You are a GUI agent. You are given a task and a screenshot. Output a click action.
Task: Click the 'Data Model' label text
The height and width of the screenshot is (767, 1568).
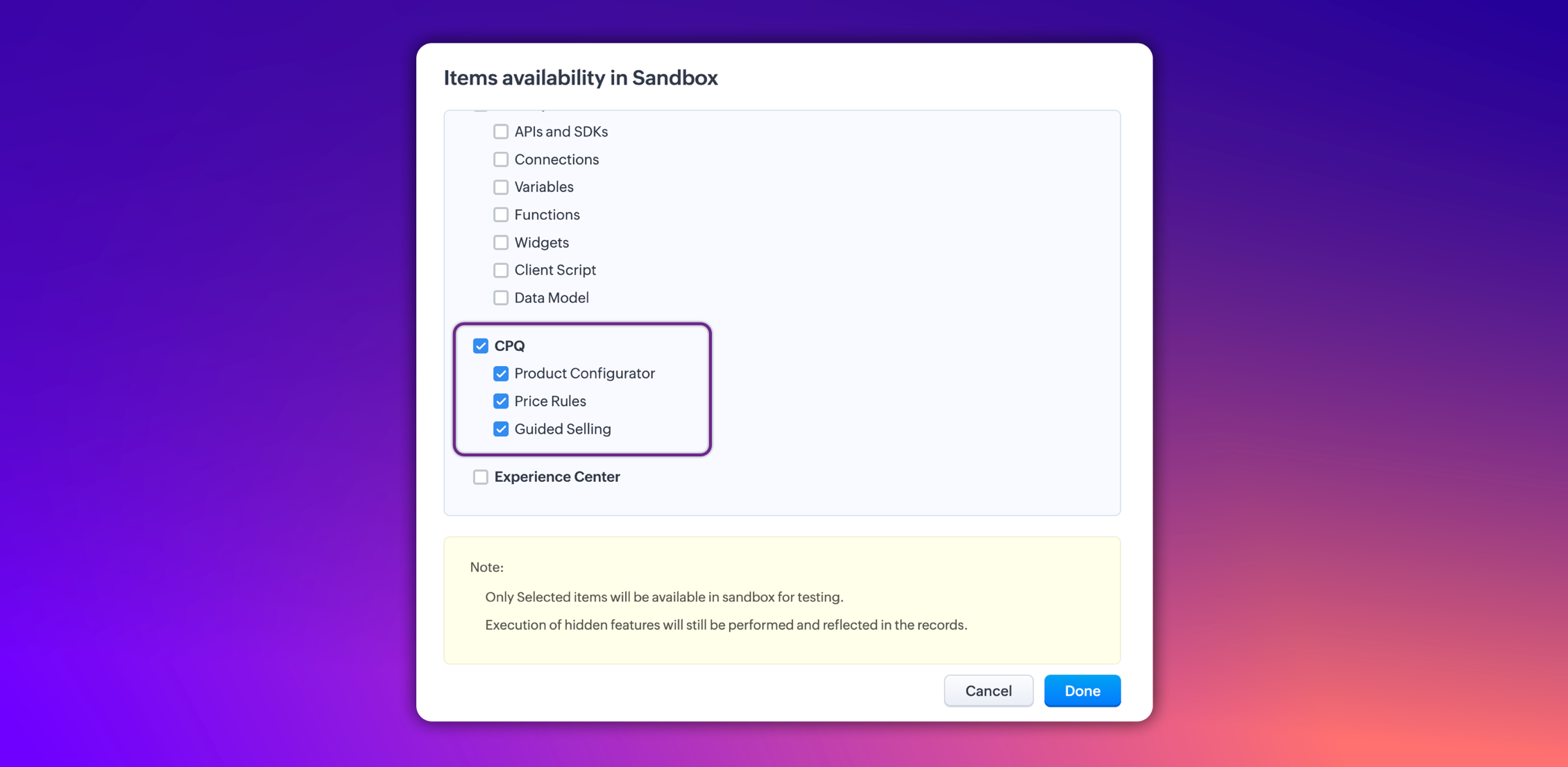(551, 298)
